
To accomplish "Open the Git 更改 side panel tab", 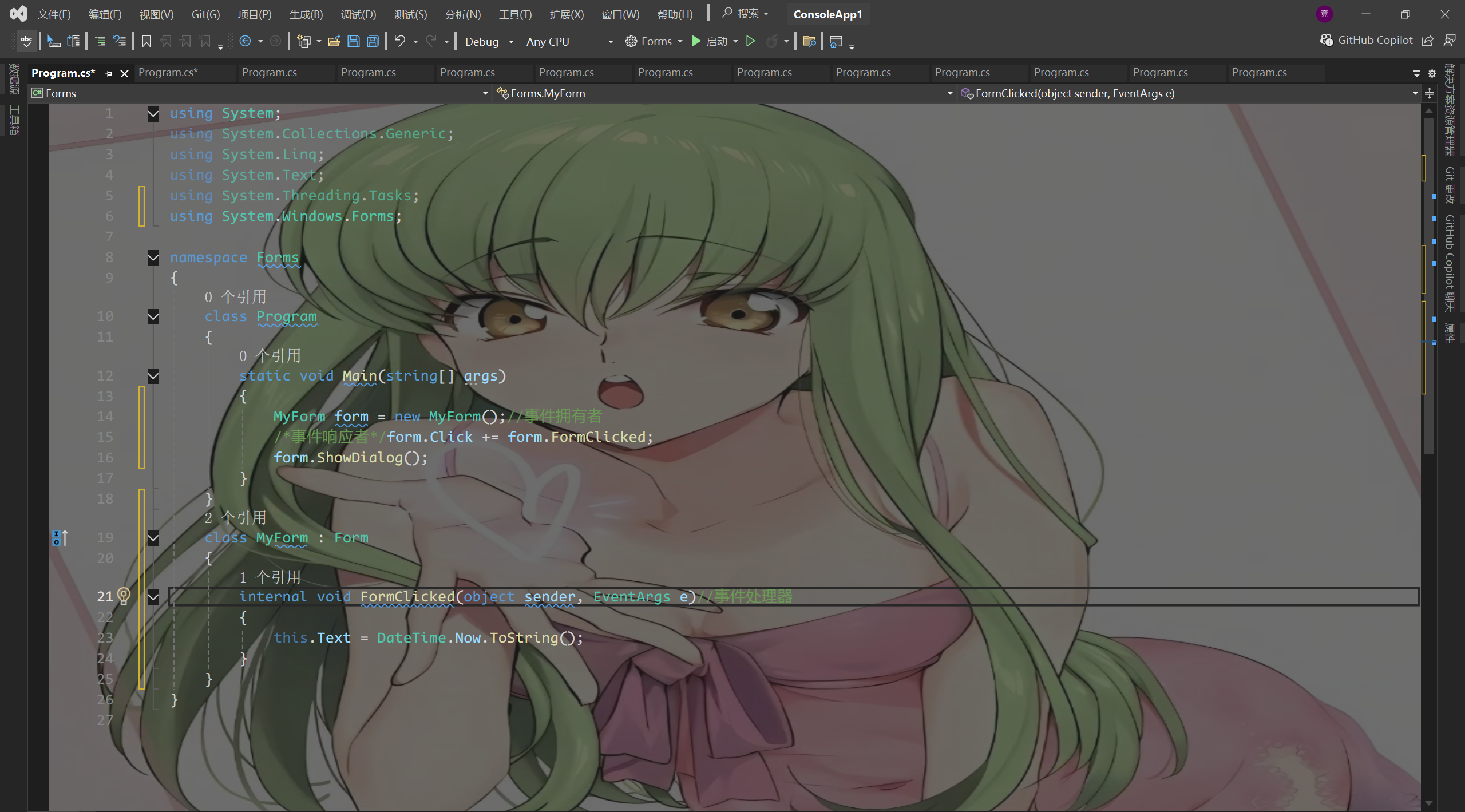I will pos(1450,185).
